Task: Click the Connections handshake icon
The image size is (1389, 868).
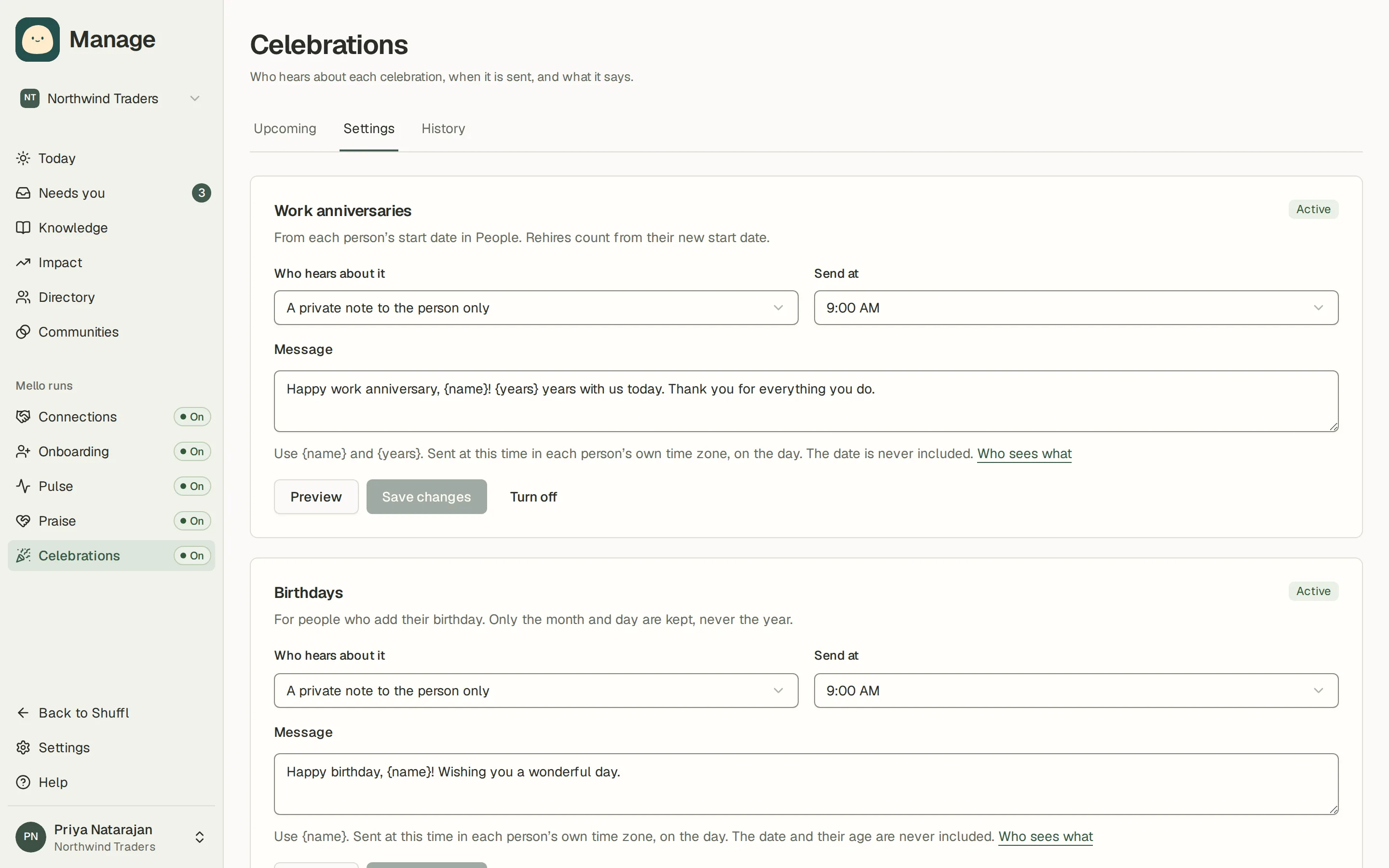Action: [23, 417]
